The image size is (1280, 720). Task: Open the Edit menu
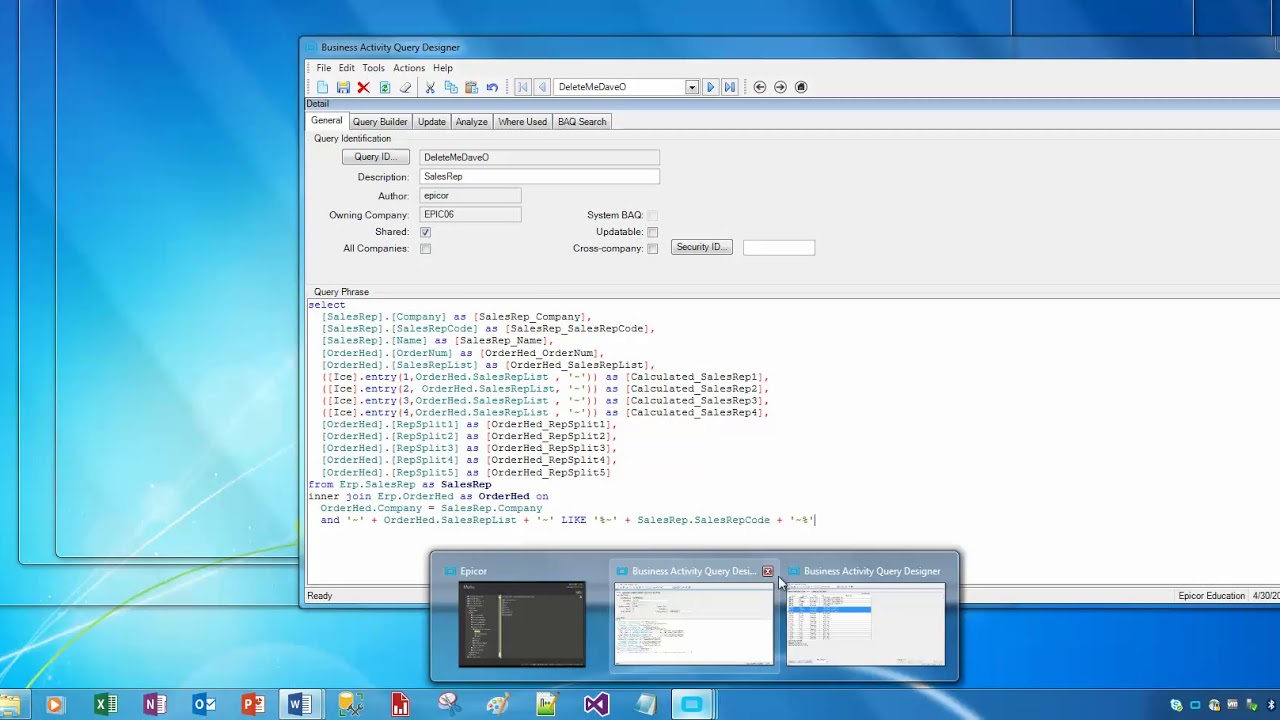[346, 68]
